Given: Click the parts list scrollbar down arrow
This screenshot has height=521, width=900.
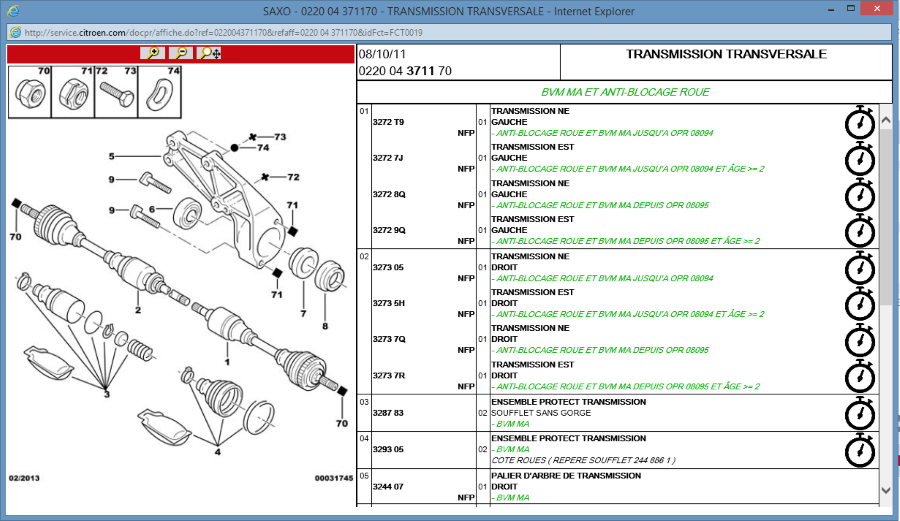Looking at the screenshot, I should tap(886, 491).
